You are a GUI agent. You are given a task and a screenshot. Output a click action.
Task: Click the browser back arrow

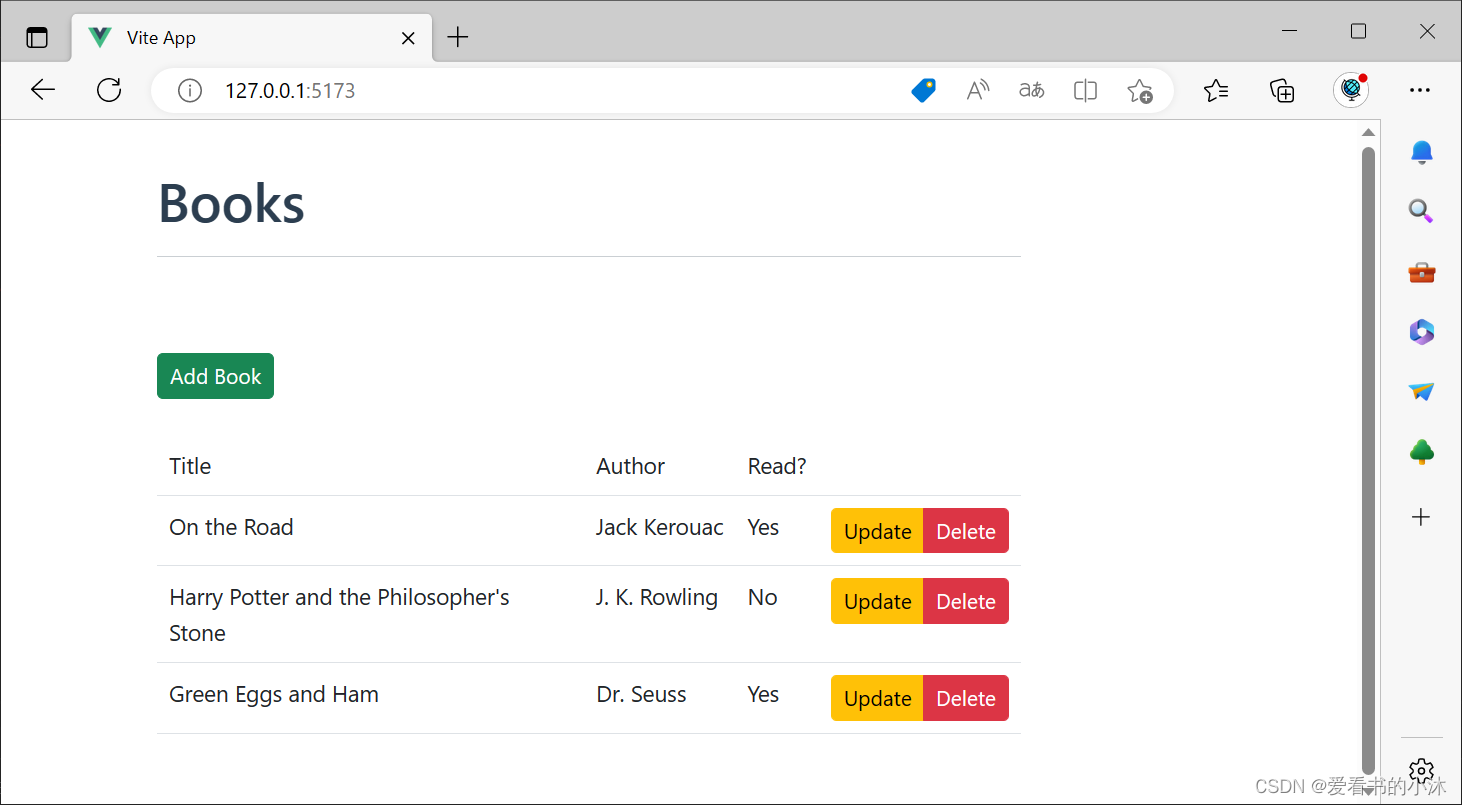43,90
